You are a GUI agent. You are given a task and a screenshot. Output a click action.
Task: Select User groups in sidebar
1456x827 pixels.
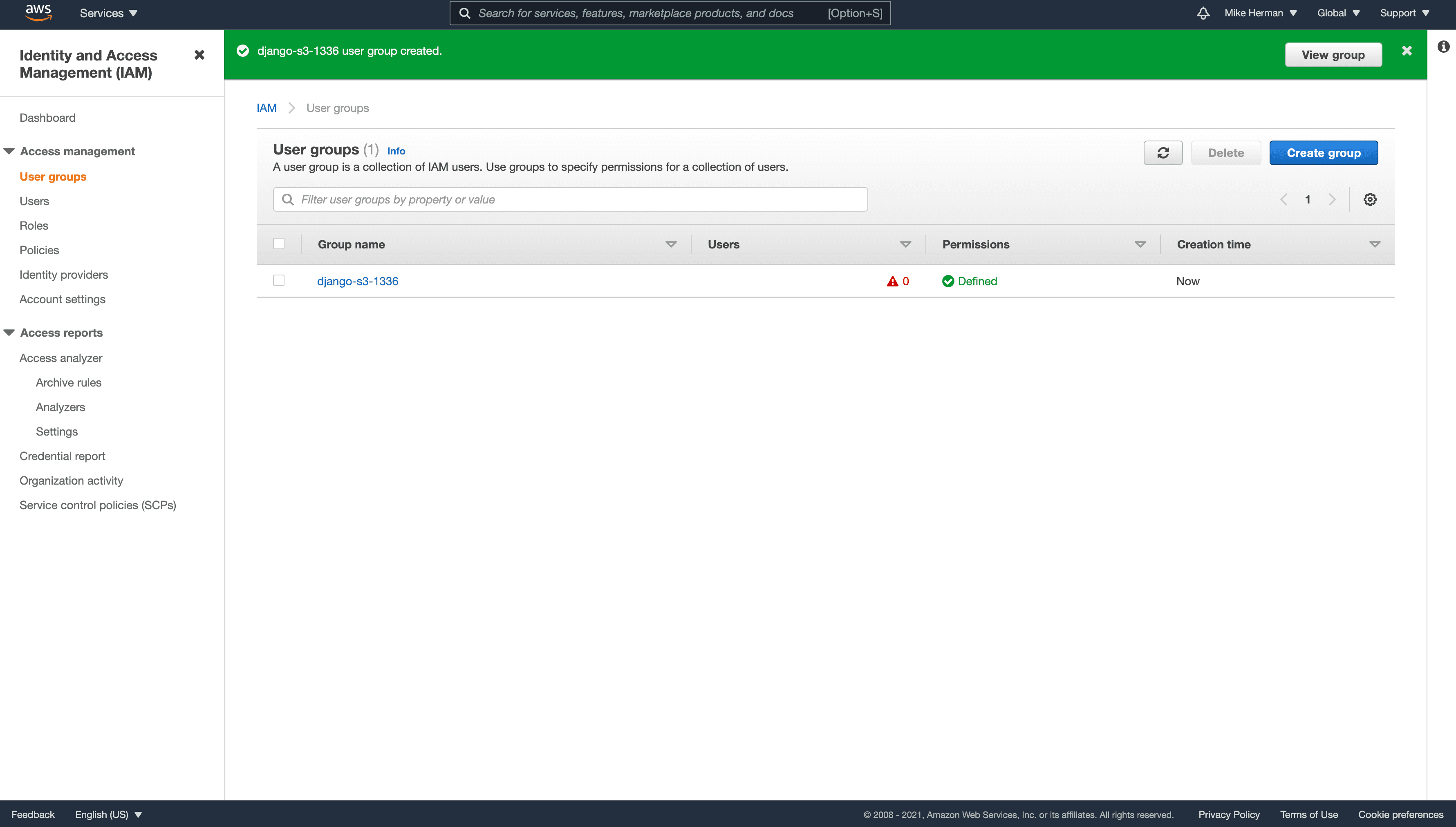click(53, 177)
